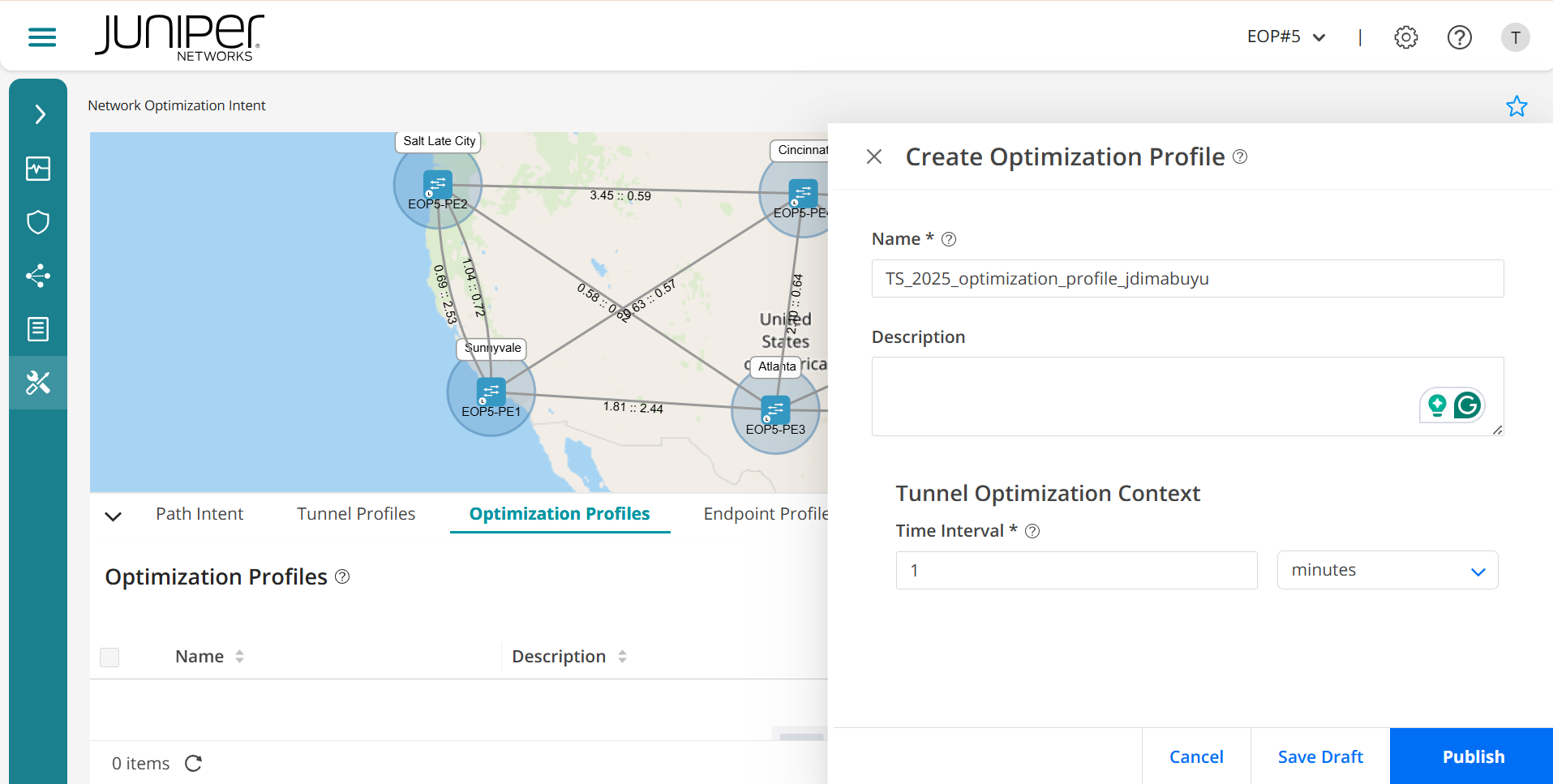Toggle the select-all checkbox in profiles table

pyautogui.click(x=109, y=657)
